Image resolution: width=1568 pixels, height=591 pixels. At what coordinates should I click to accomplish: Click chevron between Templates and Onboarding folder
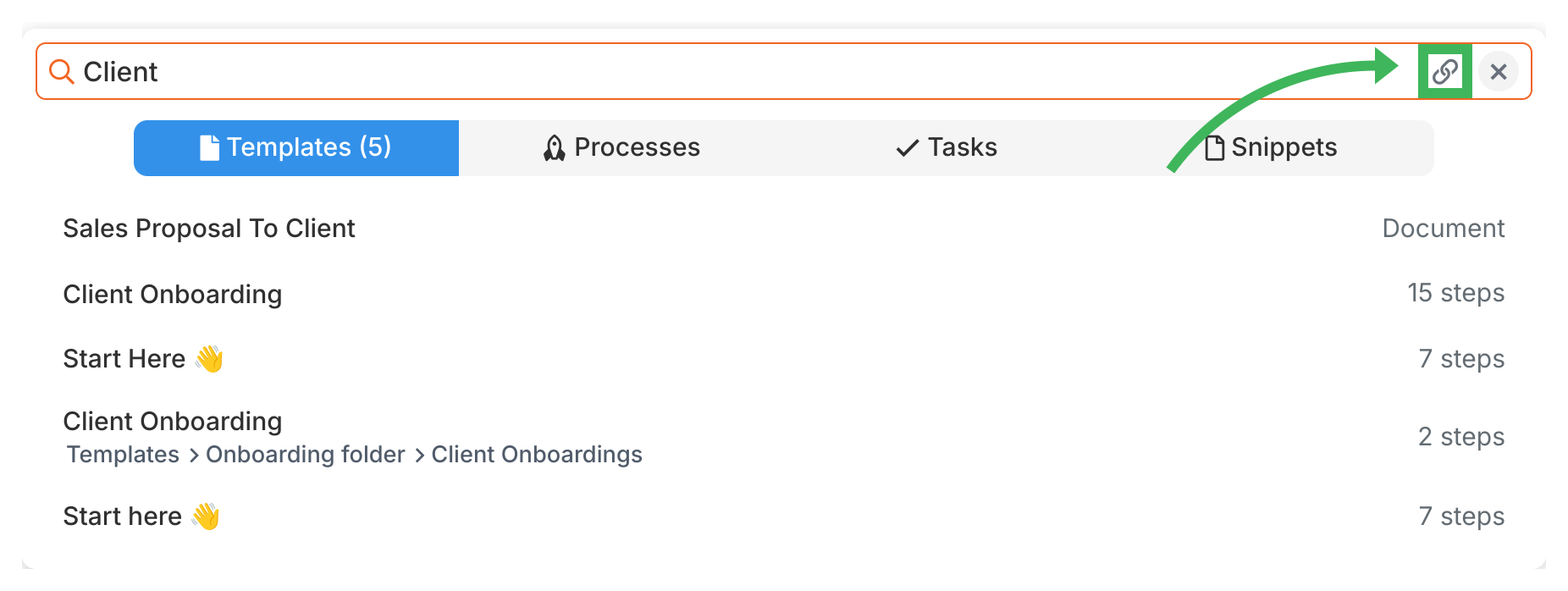194,456
